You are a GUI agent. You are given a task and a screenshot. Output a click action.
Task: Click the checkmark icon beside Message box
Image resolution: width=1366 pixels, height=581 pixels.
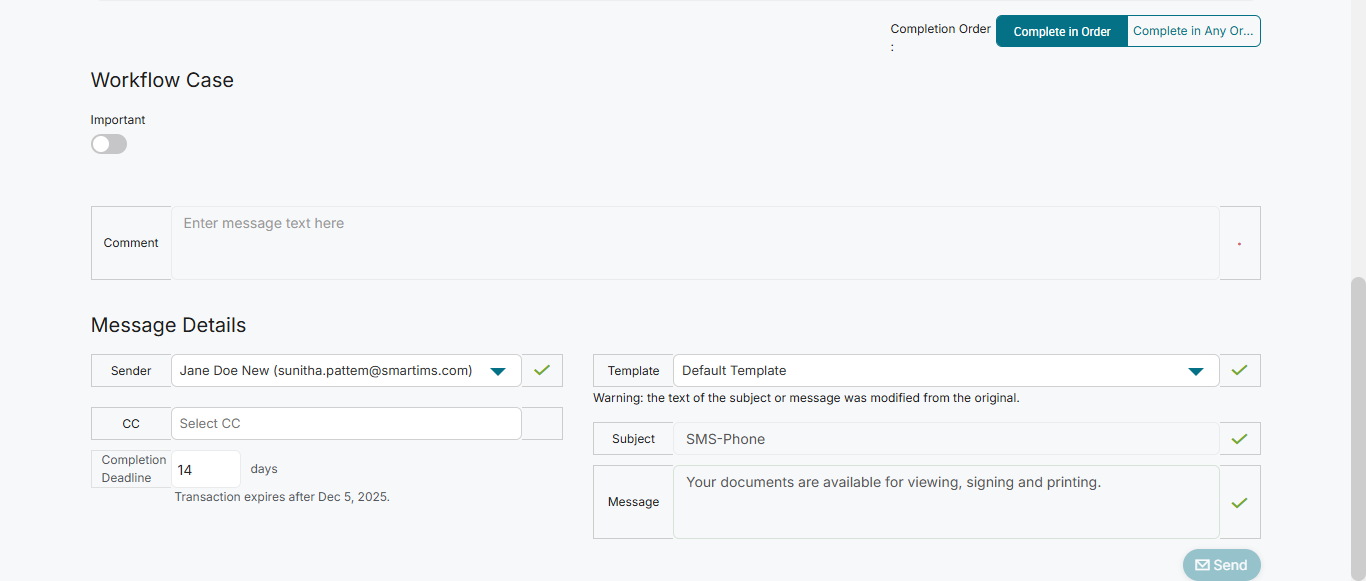pos(1240,502)
